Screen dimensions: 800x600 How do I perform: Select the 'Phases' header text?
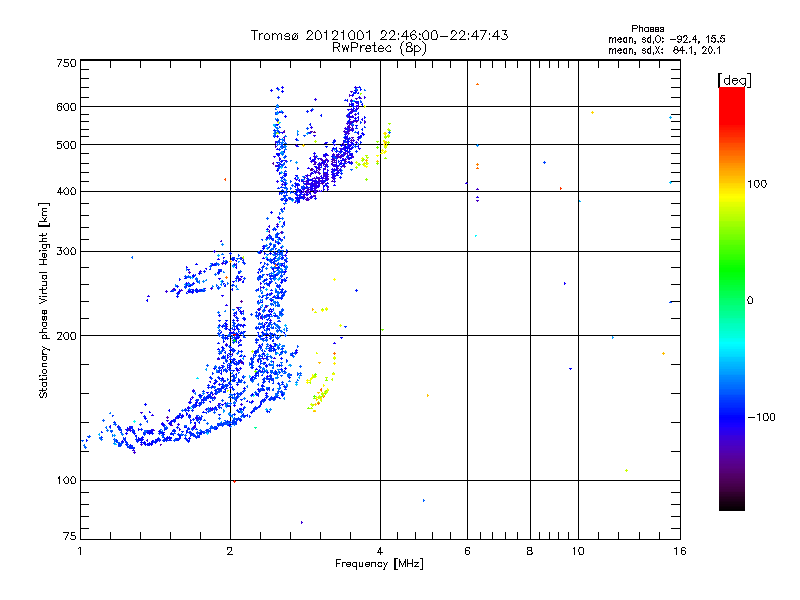pyautogui.click(x=647, y=29)
